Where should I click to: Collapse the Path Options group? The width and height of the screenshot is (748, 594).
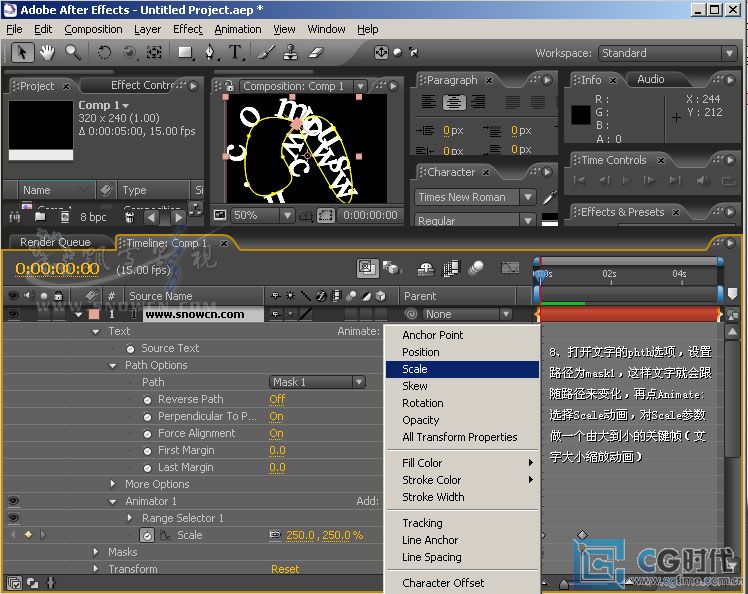113,365
